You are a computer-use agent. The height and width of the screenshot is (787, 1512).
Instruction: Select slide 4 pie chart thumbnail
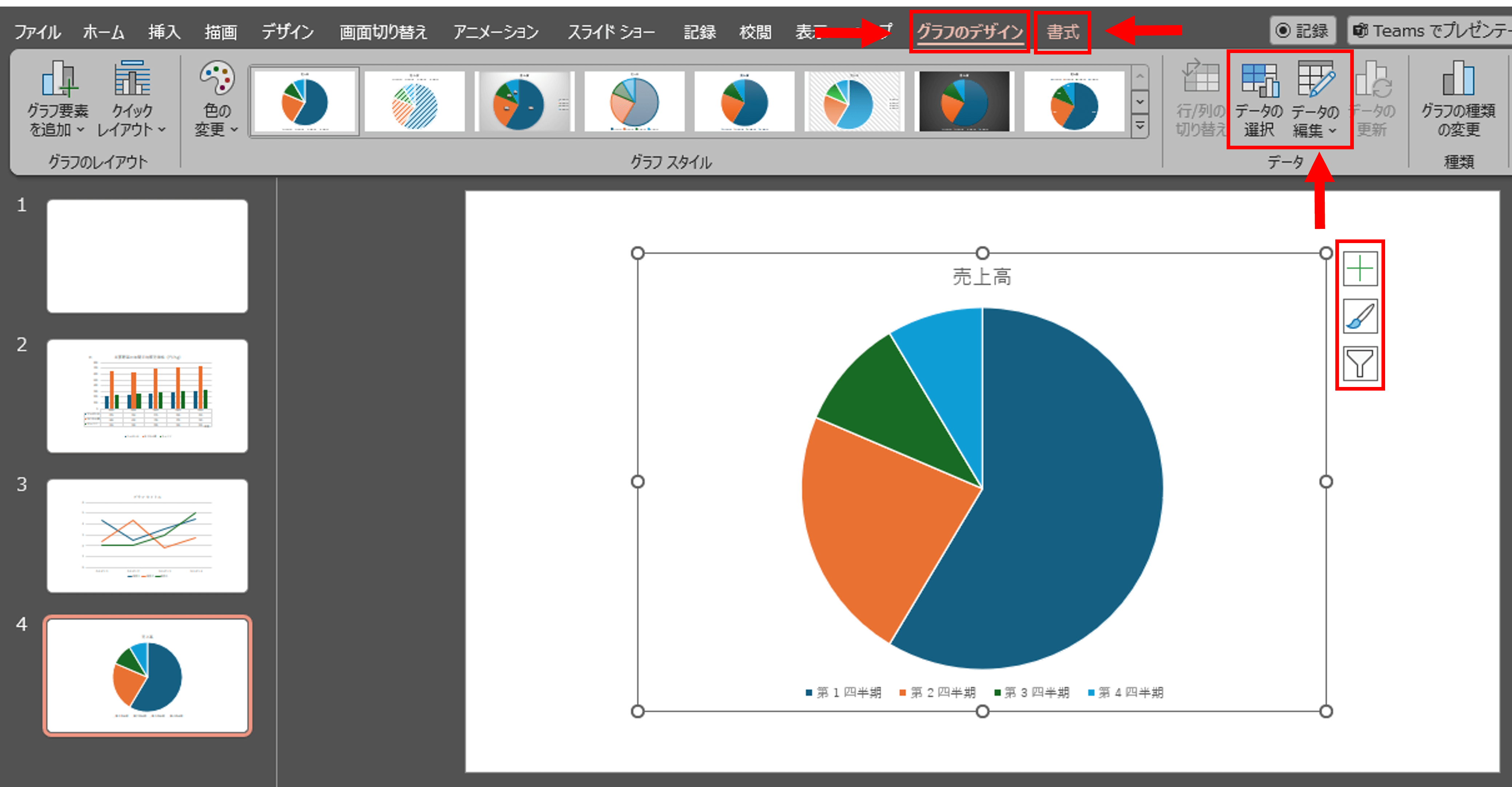147,675
